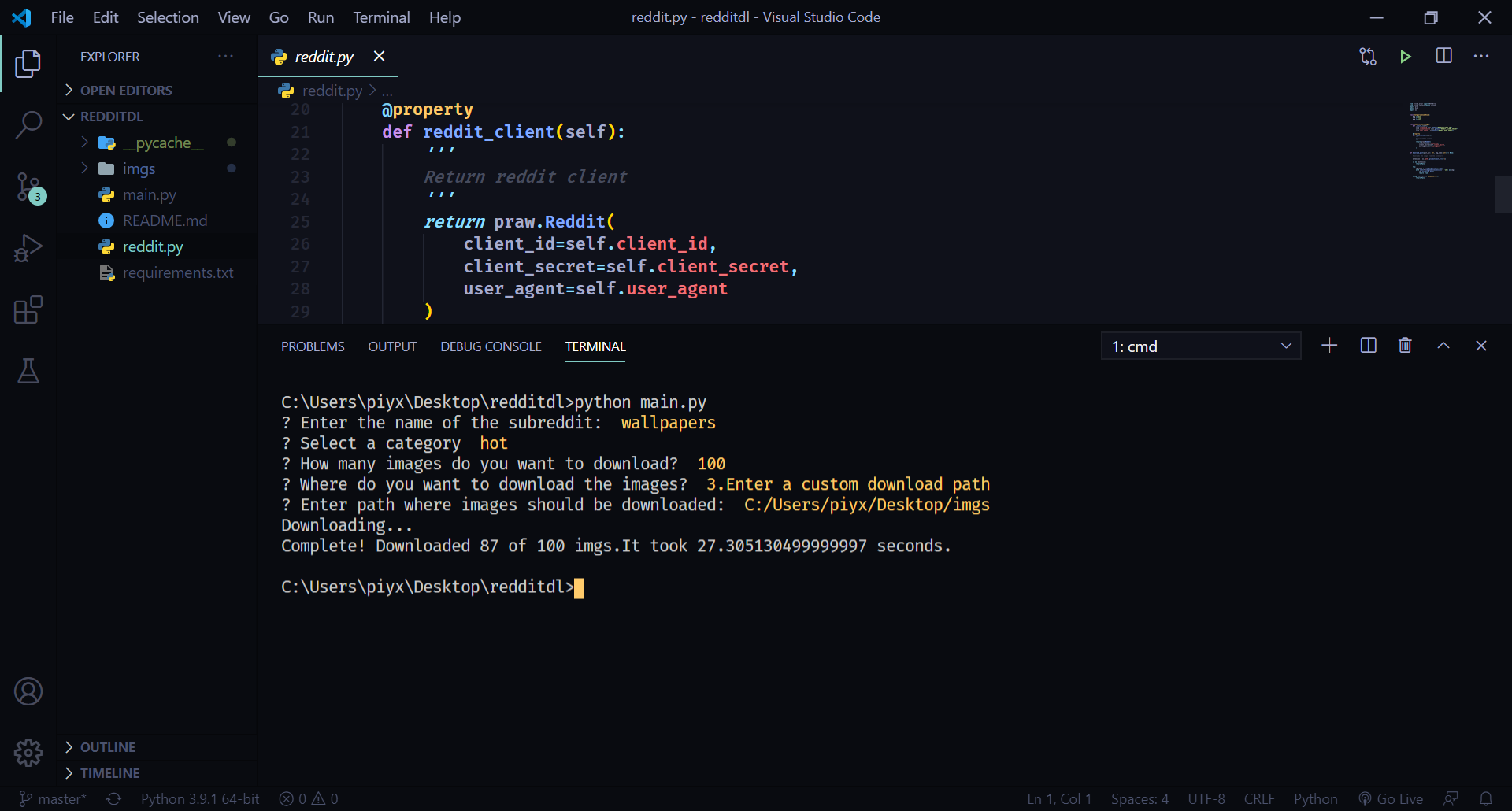Change end of line sequence CRLF
The width and height of the screenshot is (1512, 811).
[x=1259, y=799]
